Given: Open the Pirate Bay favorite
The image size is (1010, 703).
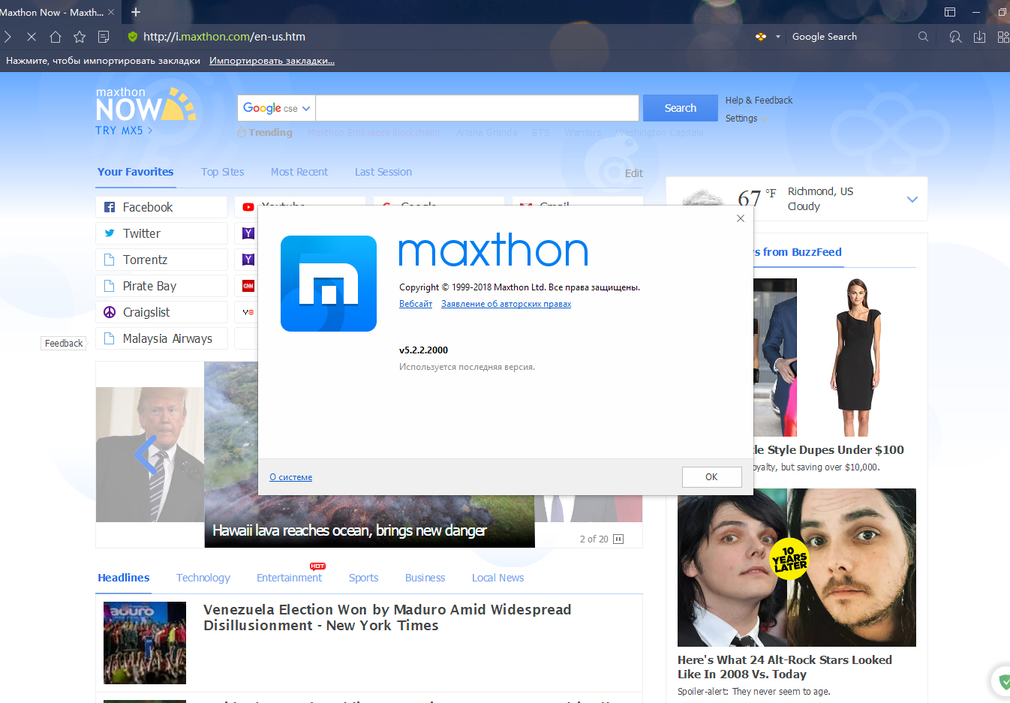Looking at the screenshot, I should pyautogui.click(x=162, y=286).
